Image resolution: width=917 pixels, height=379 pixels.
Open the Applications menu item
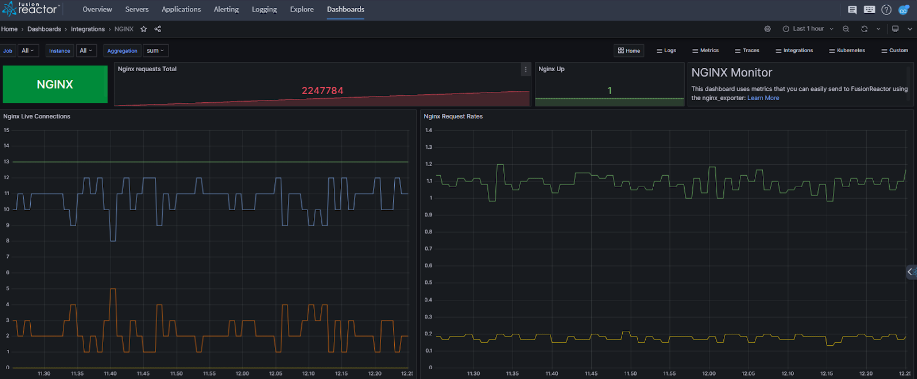pyautogui.click(x=181, y=9)
